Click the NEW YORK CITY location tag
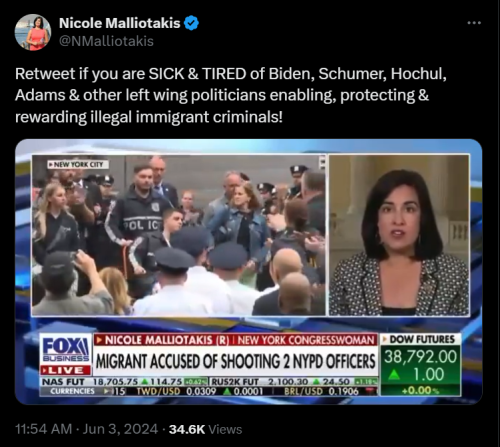Image resolution: width=500 pixels, height=447 pixels. click(x=78, y=164)
